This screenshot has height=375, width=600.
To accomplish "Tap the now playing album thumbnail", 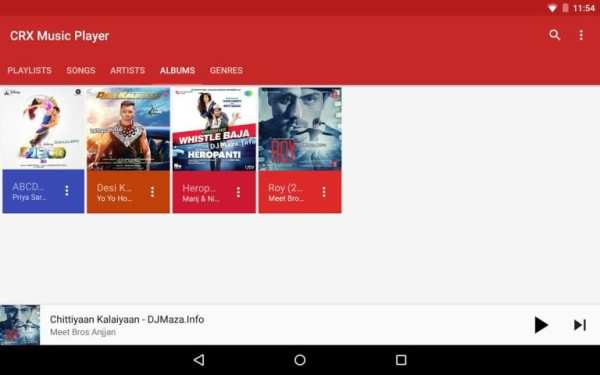I will [x=20, y=325].
